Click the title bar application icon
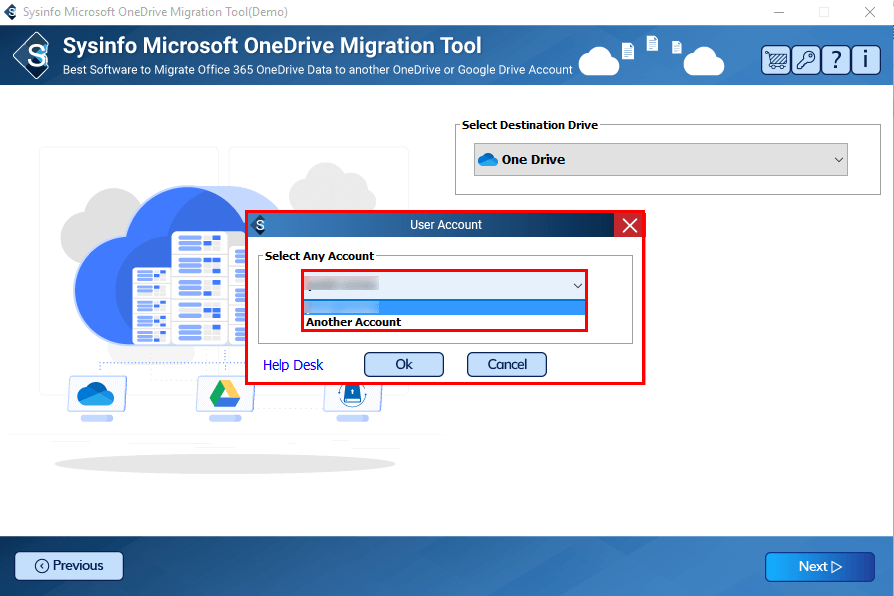 pyautogui.click(x=11, y=12)
